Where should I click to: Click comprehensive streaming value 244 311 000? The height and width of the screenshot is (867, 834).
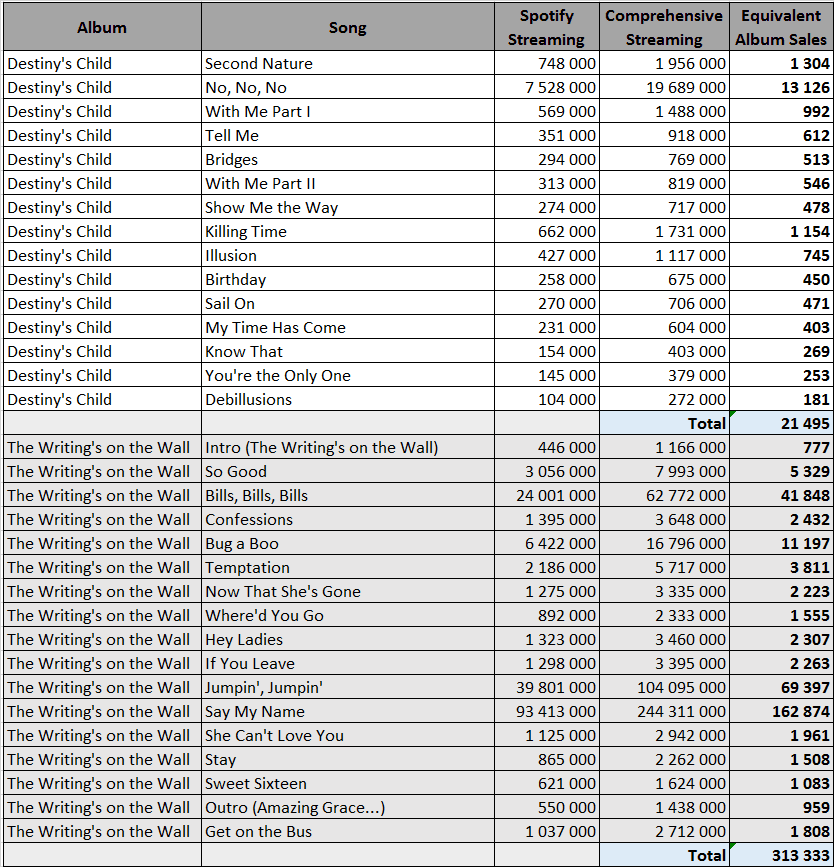pos(664,711)
